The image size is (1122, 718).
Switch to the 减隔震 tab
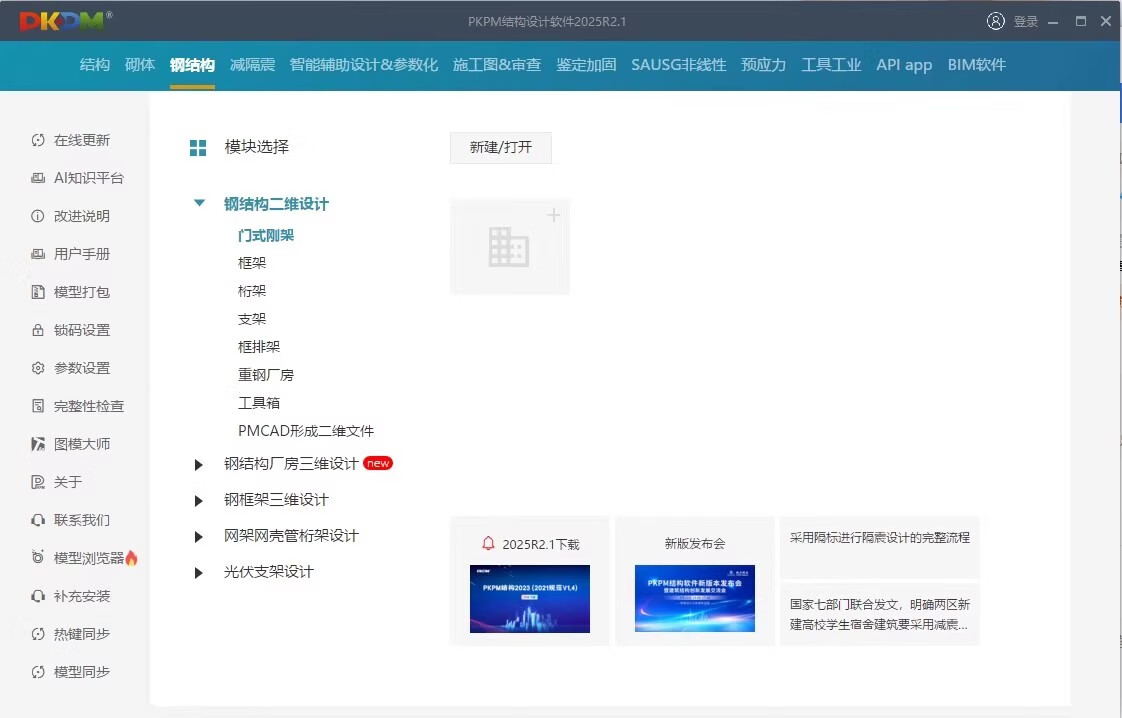tap(252, 65)
